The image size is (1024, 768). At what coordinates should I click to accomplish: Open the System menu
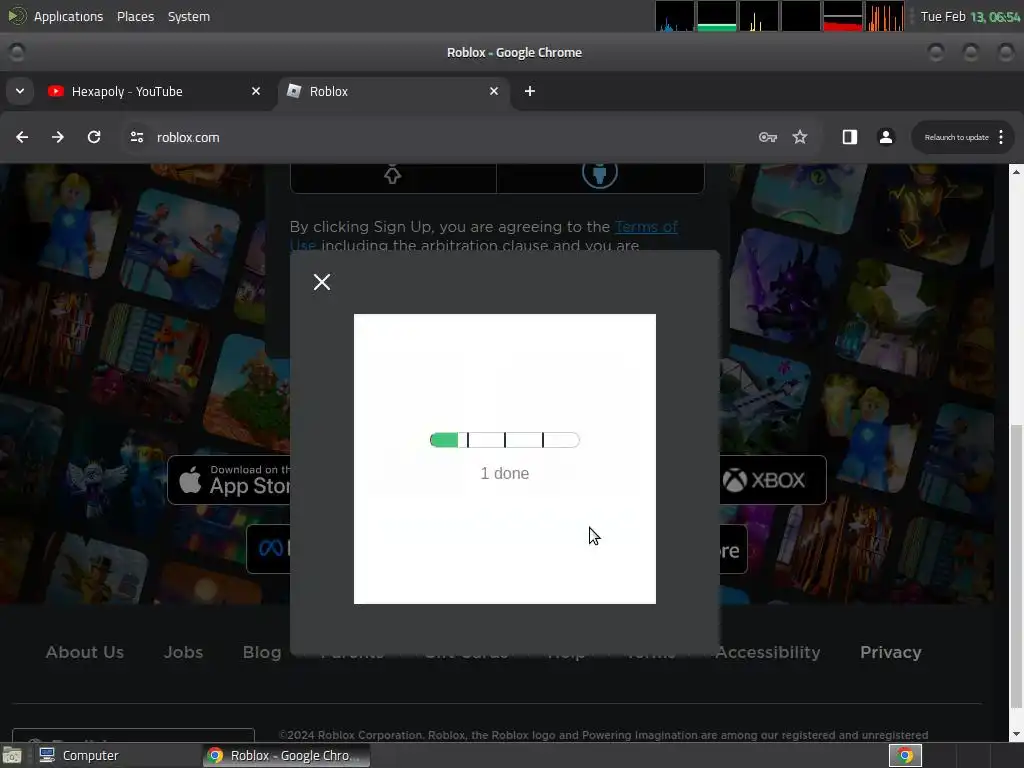189,16
